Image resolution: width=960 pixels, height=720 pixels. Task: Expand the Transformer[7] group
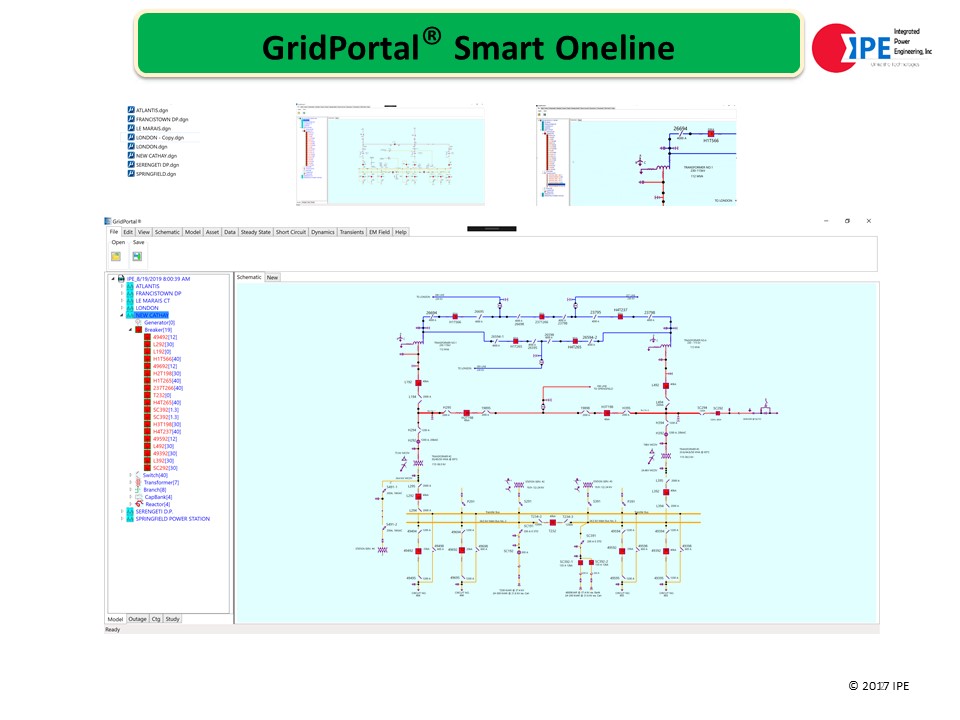click(x=130, y=482)
